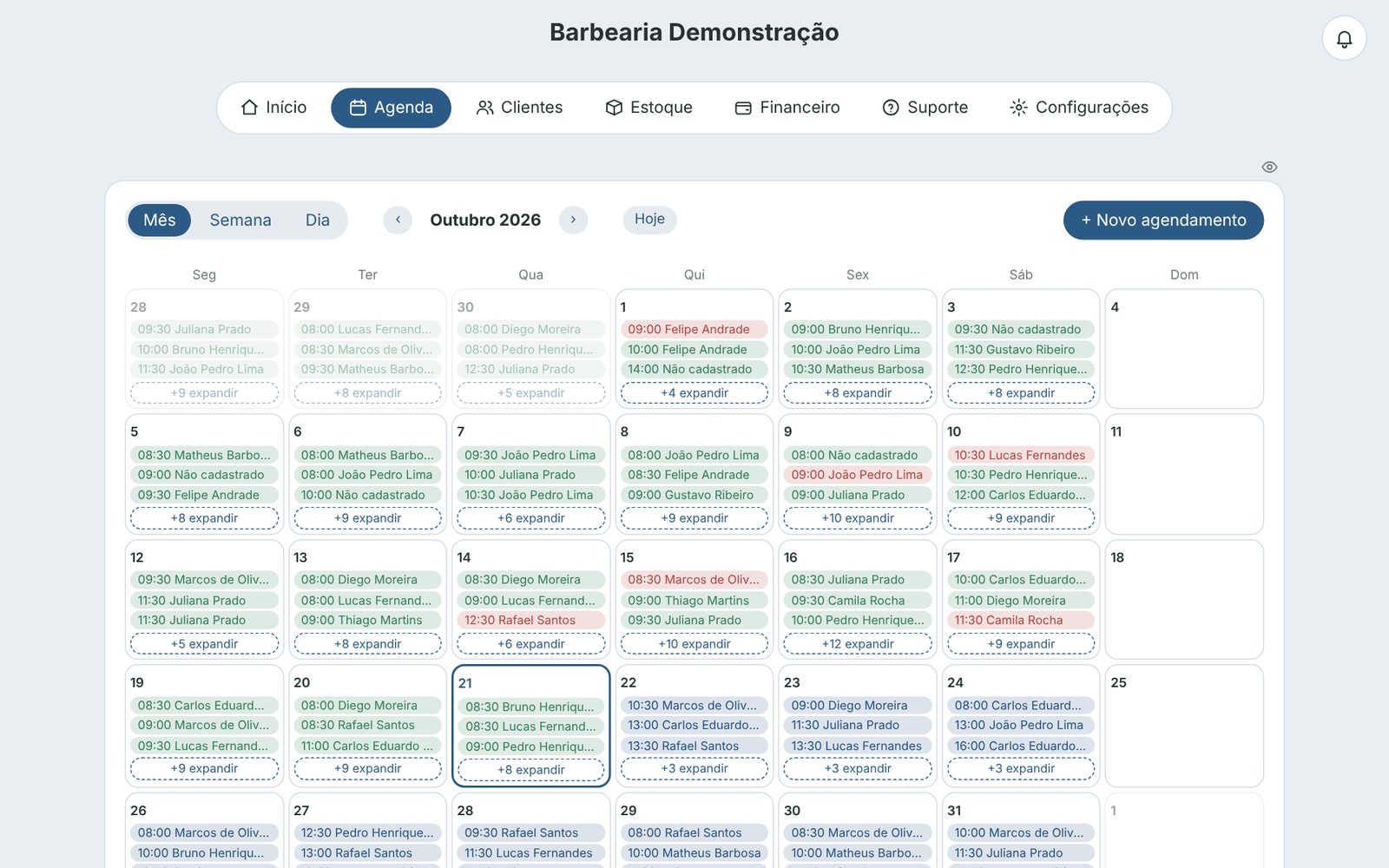Jump to today with Hoje button
1389x868 pixels.
649,219
